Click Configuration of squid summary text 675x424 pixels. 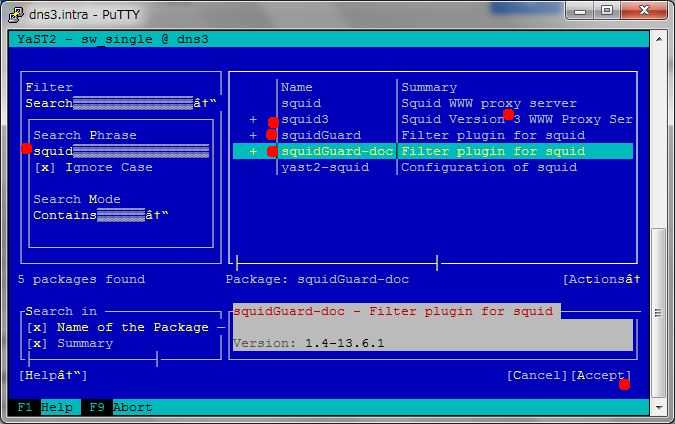coord(489,167)
